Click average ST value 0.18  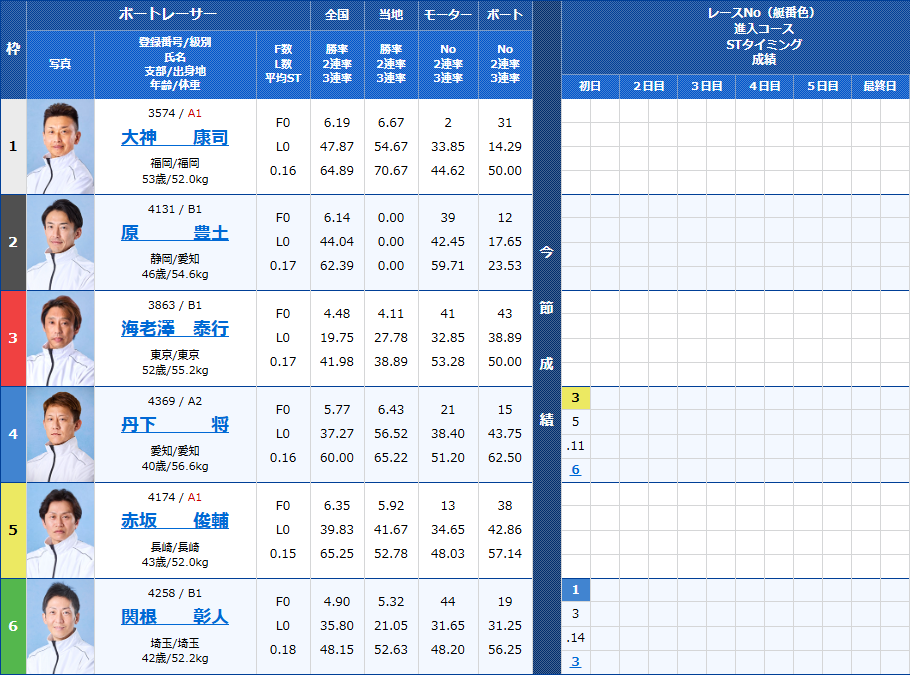[283, 649]
